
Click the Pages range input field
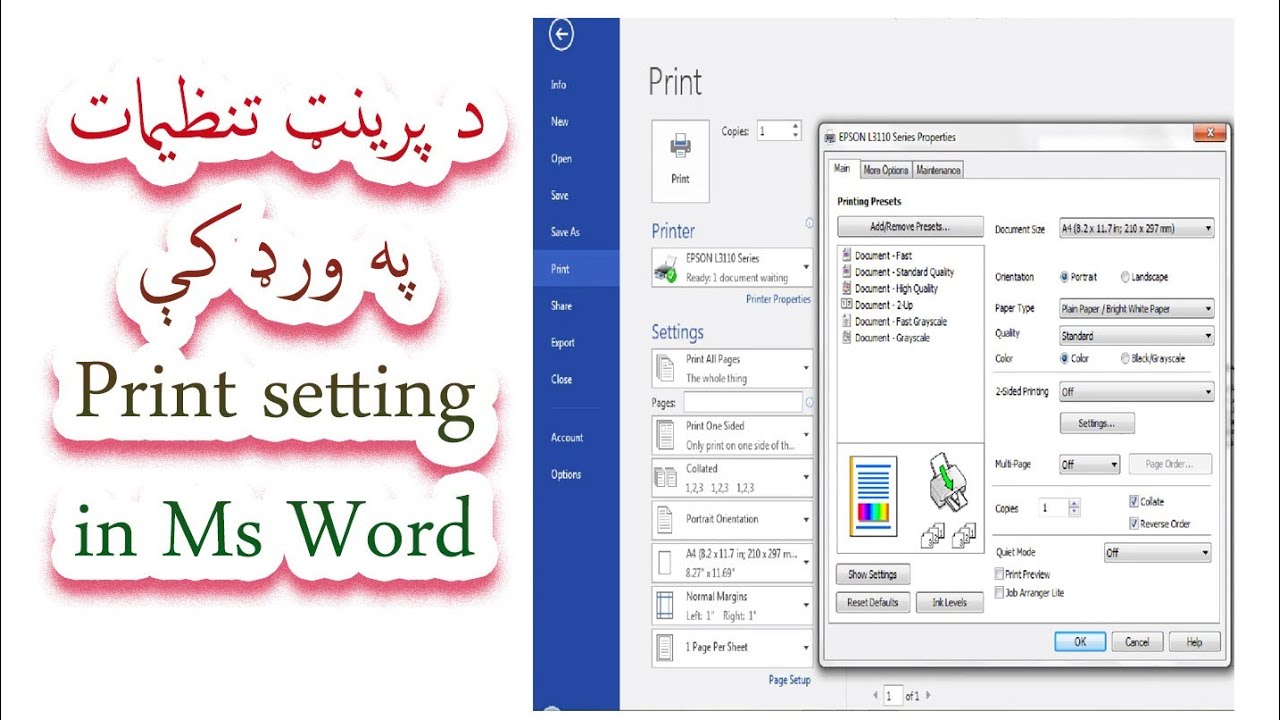coord(742,402)
